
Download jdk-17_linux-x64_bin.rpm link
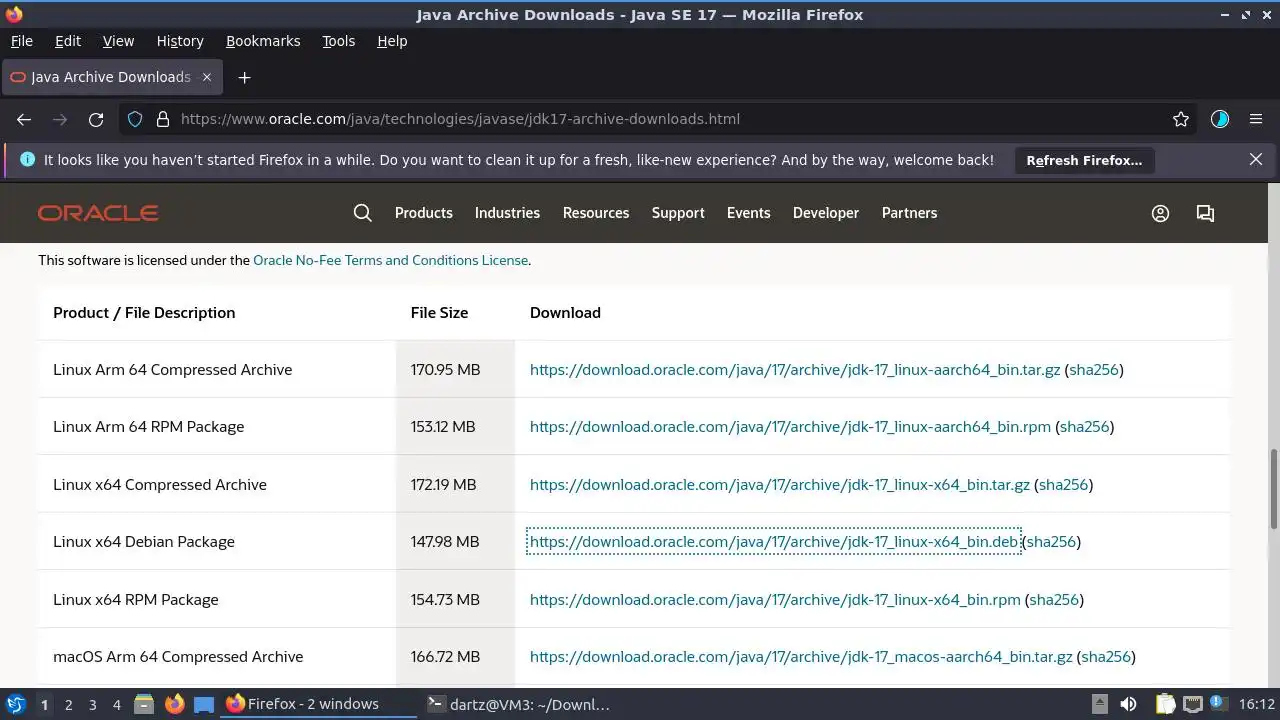point(775,600)
